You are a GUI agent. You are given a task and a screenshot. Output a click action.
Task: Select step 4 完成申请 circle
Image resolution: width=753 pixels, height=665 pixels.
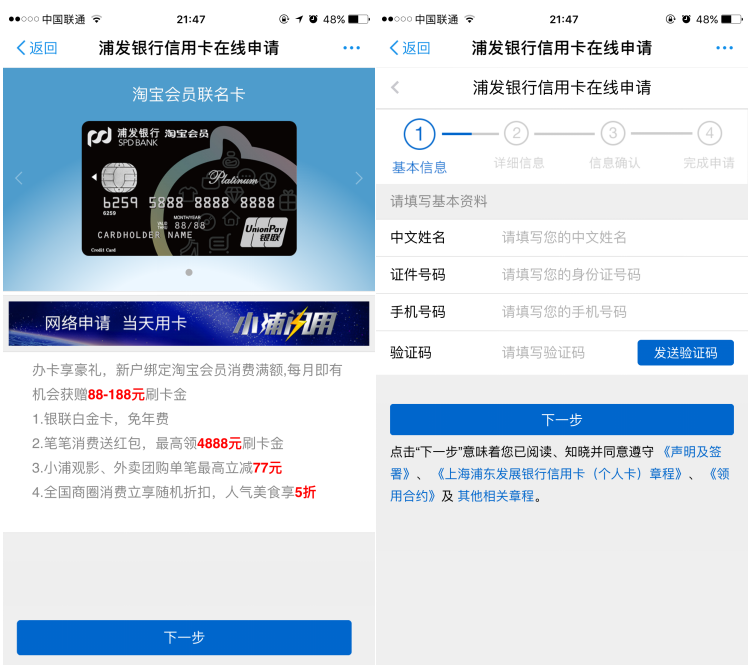(x=710, y=133)
